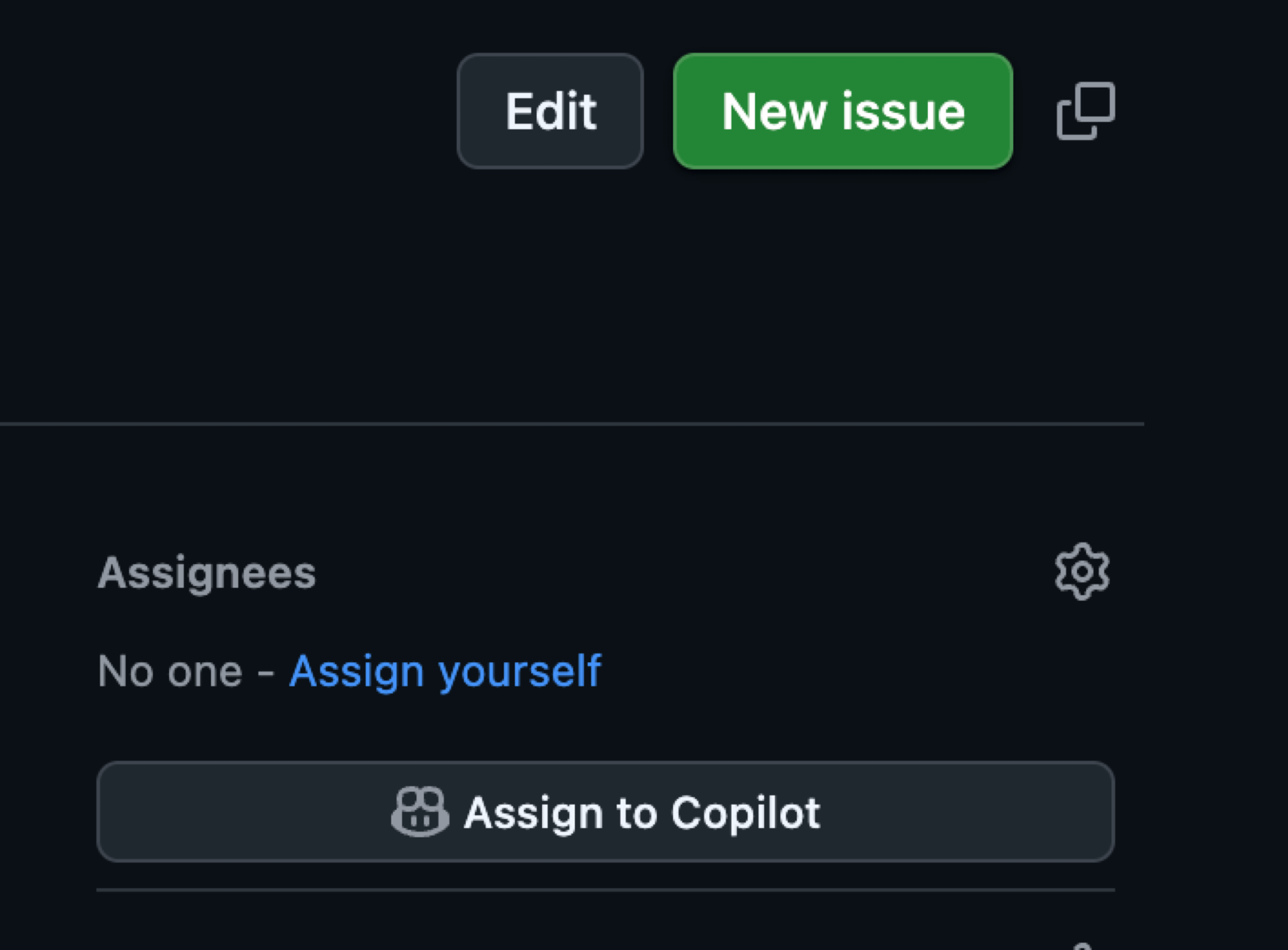1288x950 pixels.
Task: Click the Copilot icon in the assign button
Action: (x=420, y=812)
